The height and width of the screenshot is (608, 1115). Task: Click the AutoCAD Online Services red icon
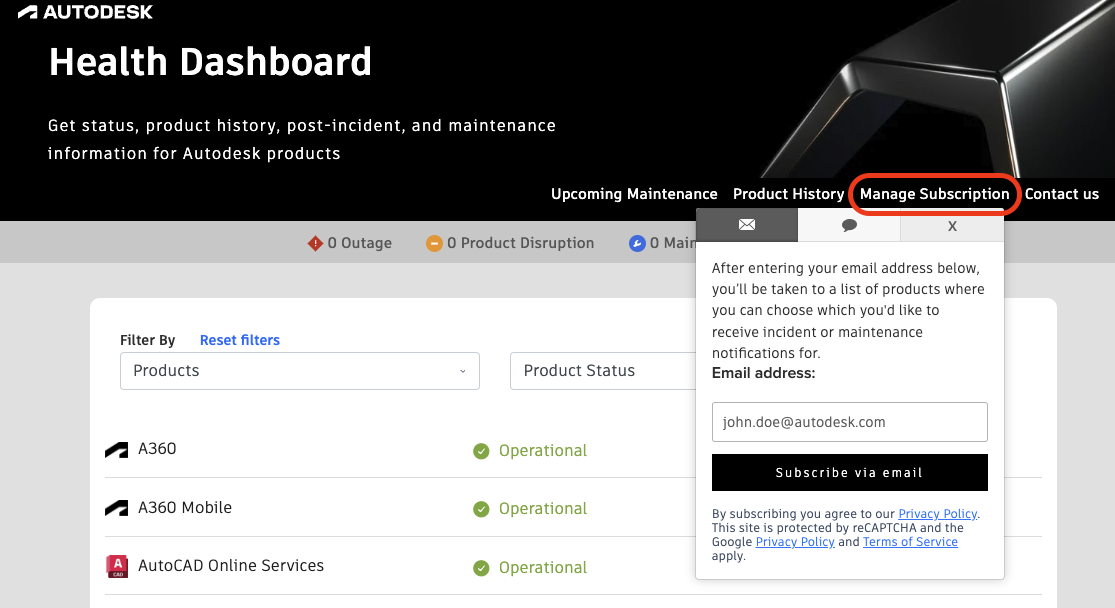[x=117, y=566]
